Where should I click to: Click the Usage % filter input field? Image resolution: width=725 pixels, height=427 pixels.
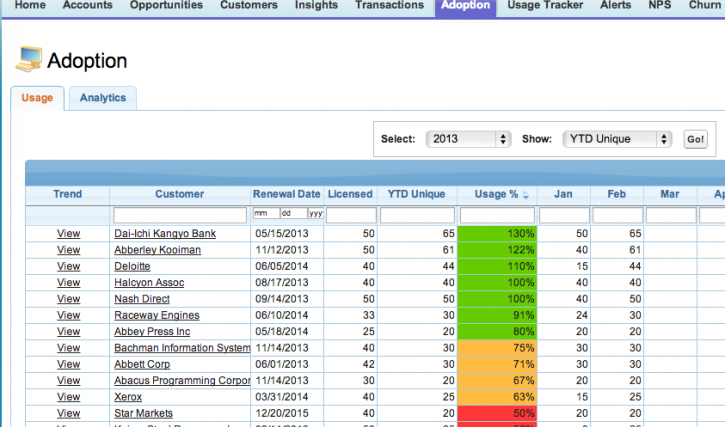point(497,215)
